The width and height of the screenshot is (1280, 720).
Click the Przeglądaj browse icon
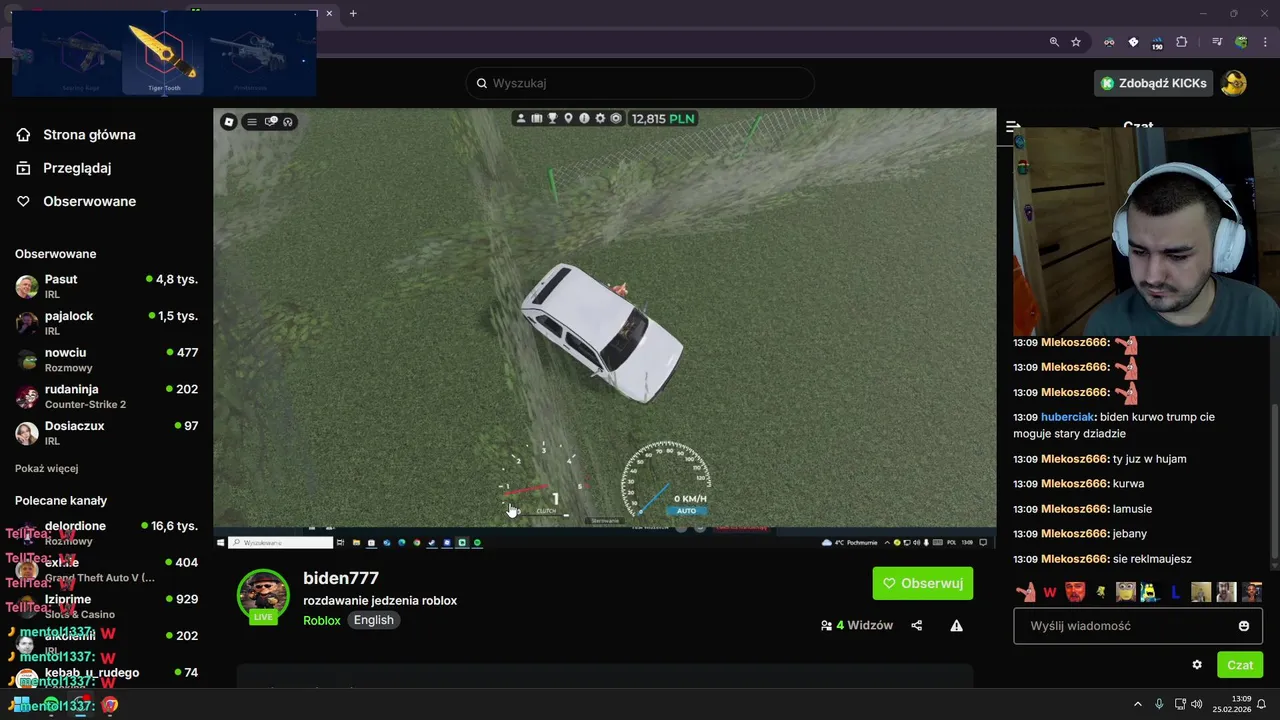(23, 168)
